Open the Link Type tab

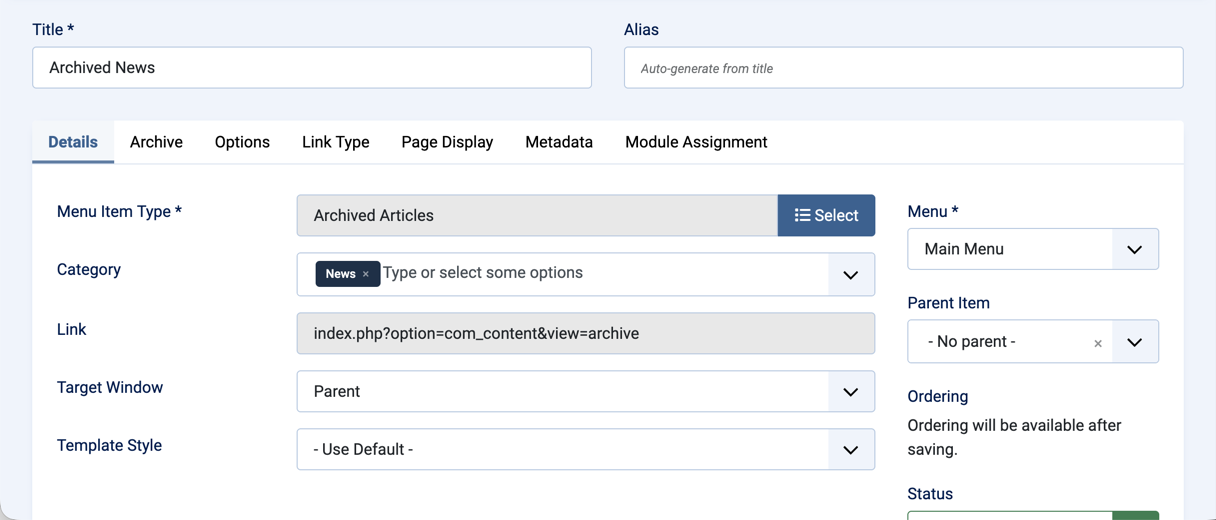pyautogui.click(x=336, y=142)
